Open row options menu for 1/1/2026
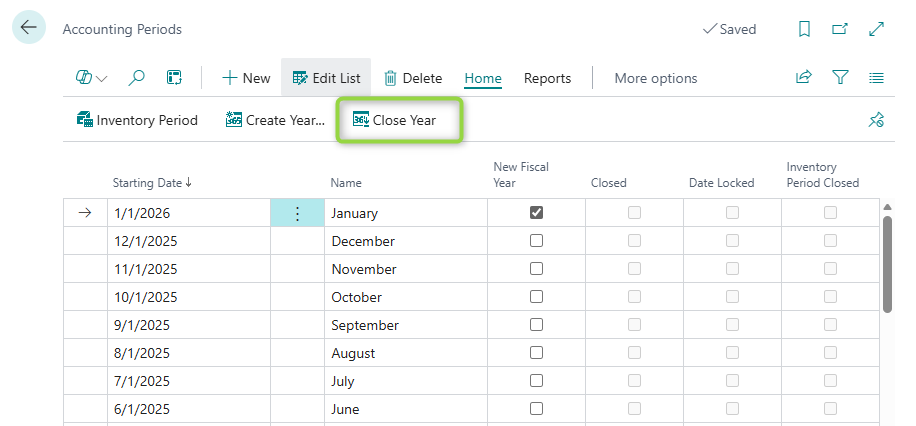The width and height of the screenshot is (916, 426). [297, 213]
